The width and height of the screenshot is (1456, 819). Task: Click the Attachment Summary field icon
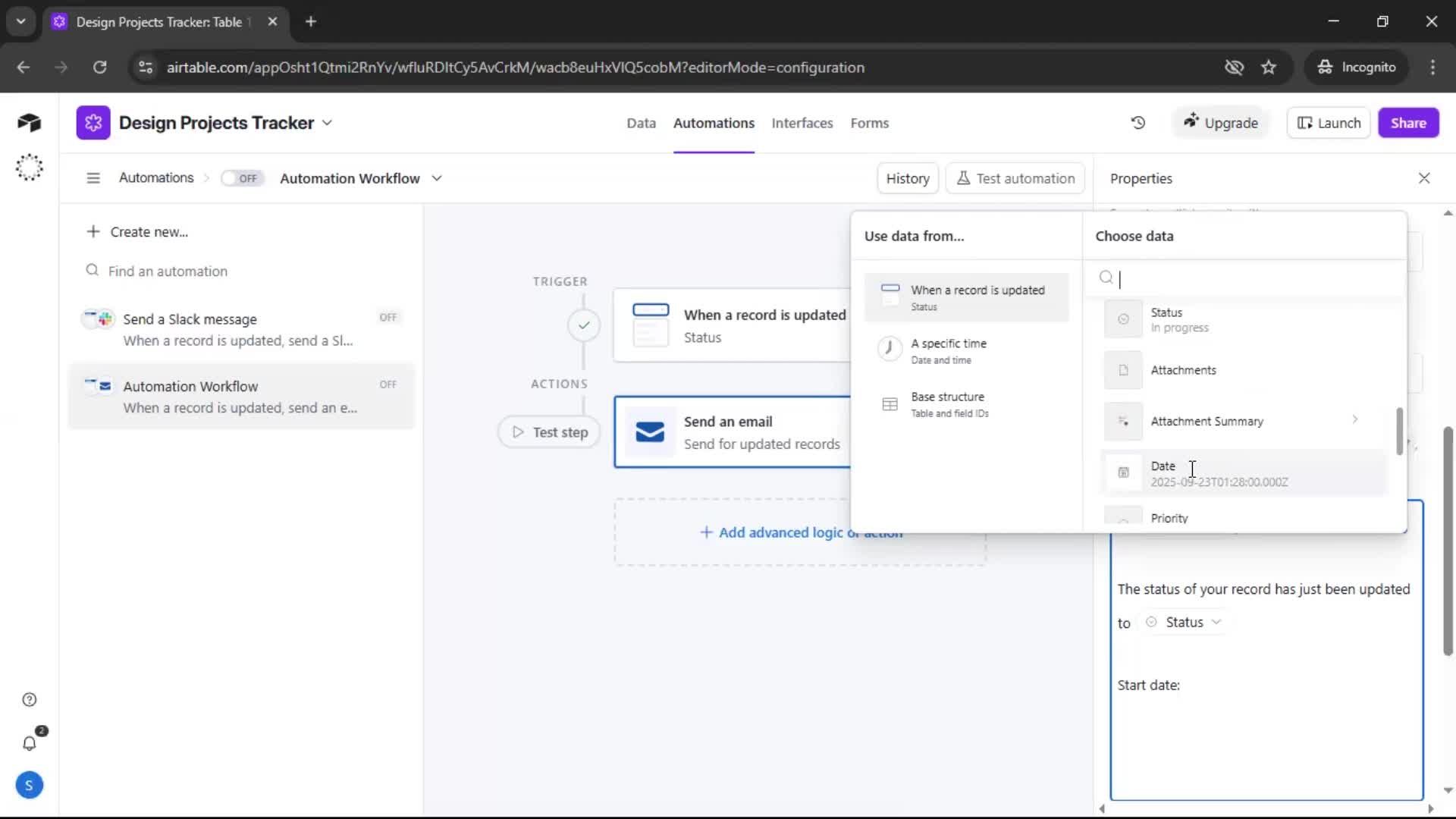pyautogui.click(x=1123, y=421)
